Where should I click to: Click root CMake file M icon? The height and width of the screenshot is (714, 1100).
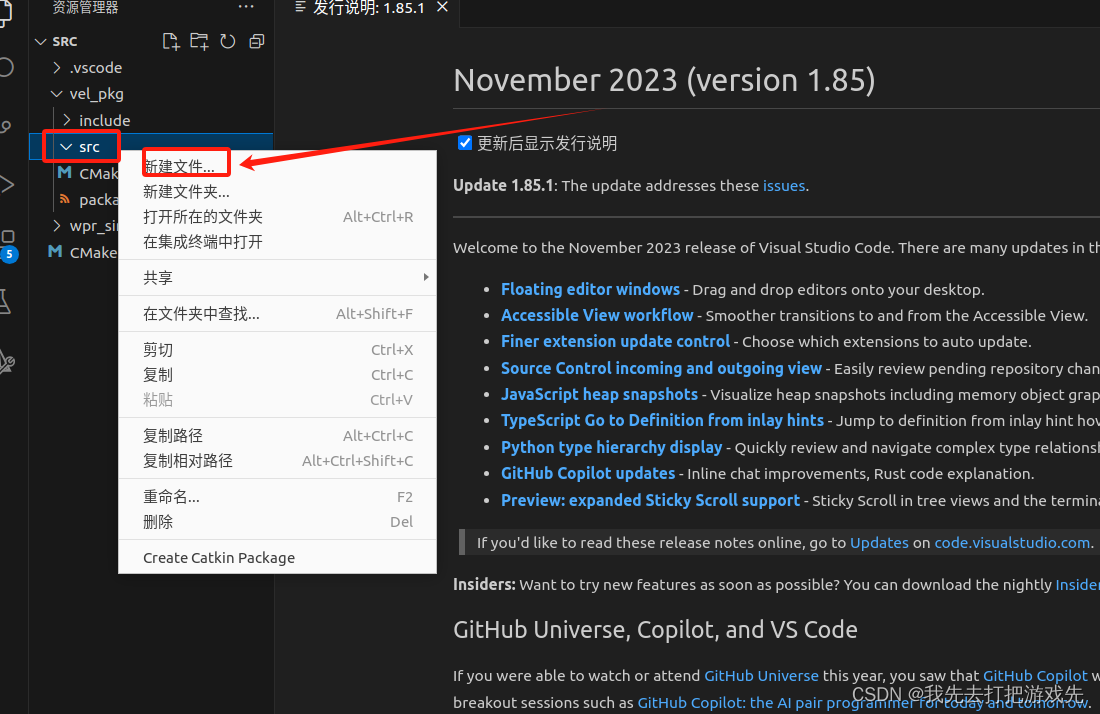[x=55, y=251]
